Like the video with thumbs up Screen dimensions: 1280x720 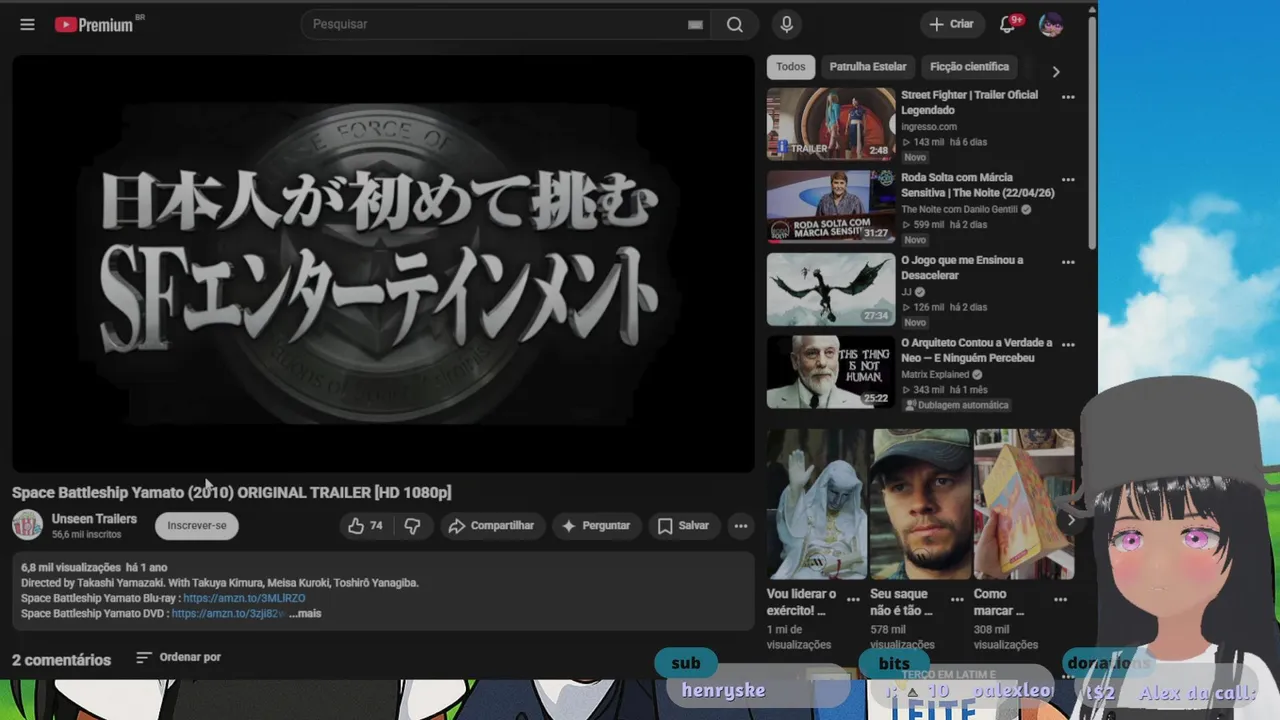(x=365, y=525)
